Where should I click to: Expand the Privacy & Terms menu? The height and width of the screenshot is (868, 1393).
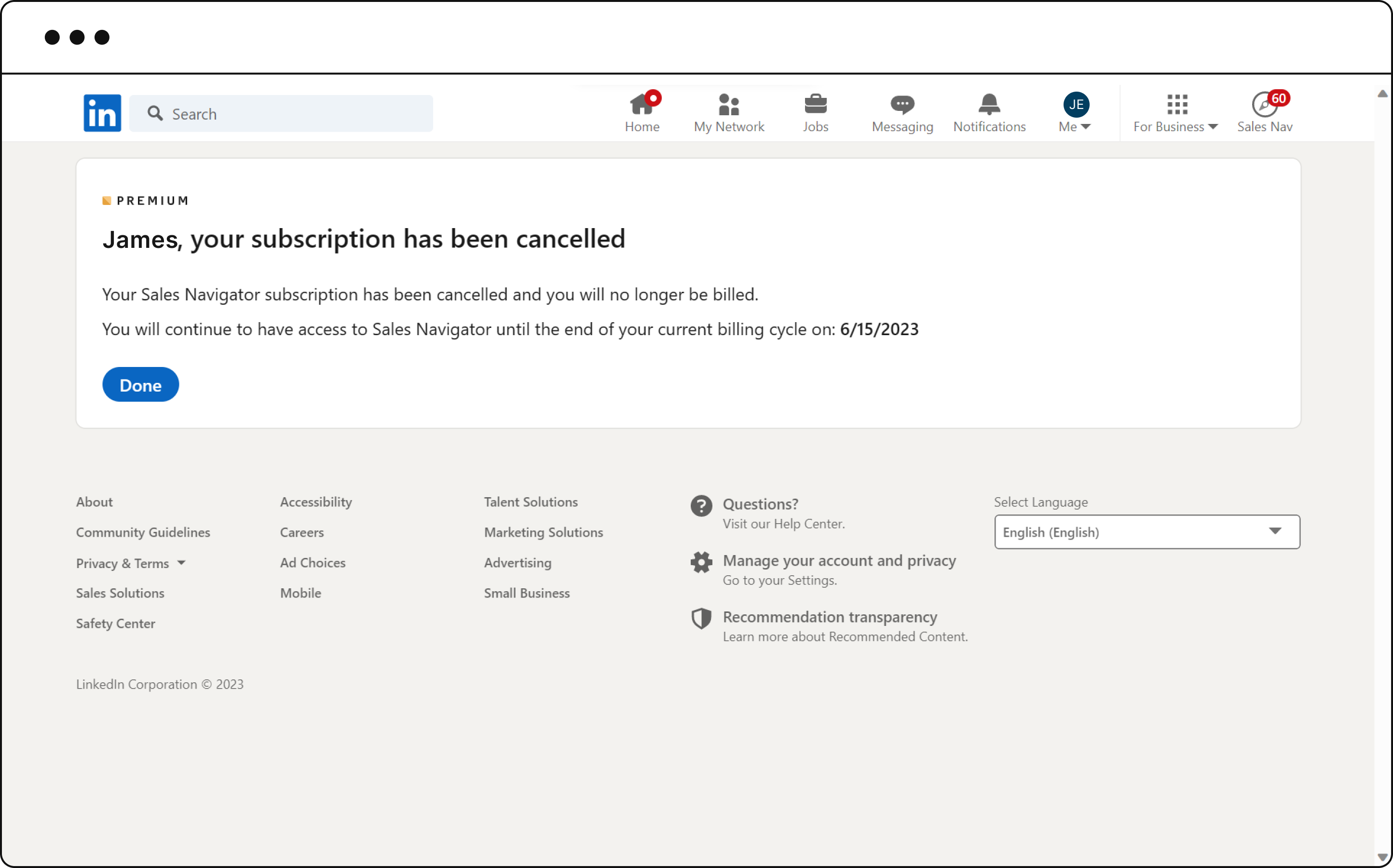tap(131, 563)
